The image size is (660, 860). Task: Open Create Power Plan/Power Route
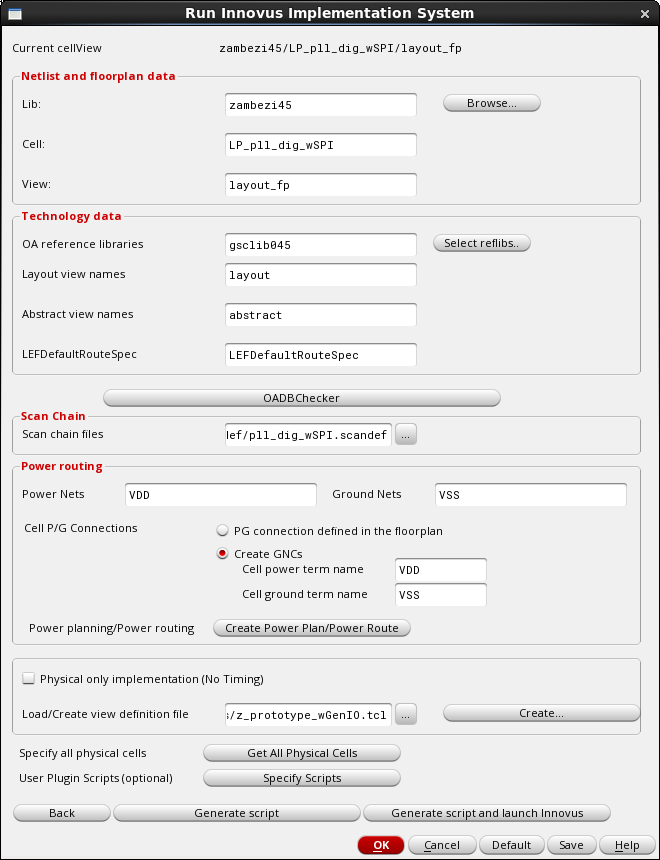click(x=312, y=628)
